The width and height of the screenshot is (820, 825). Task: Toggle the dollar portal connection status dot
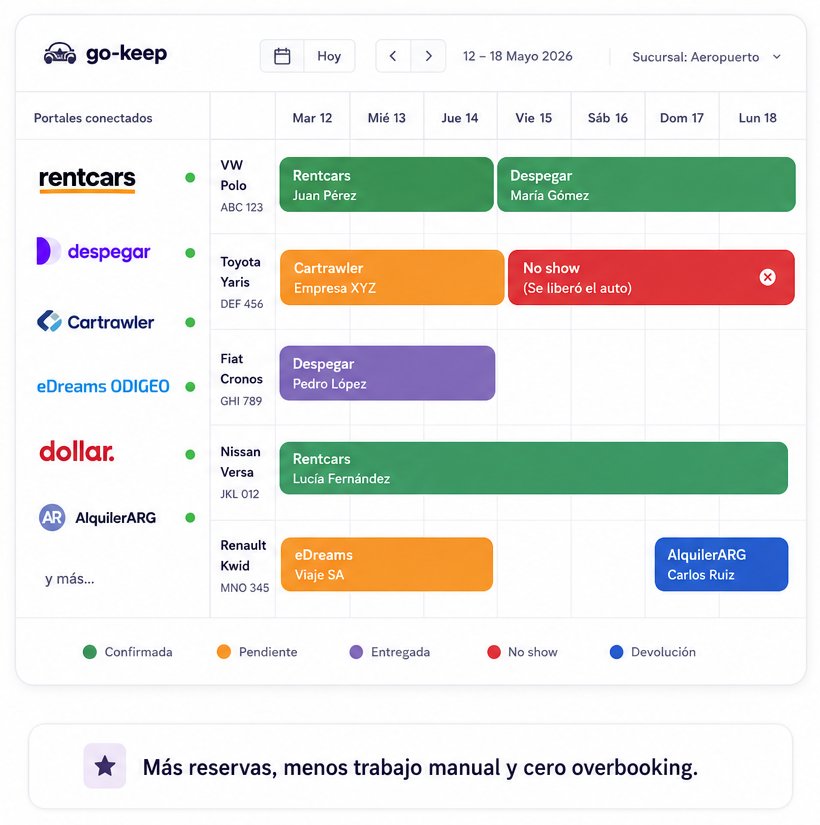[190, 454]
